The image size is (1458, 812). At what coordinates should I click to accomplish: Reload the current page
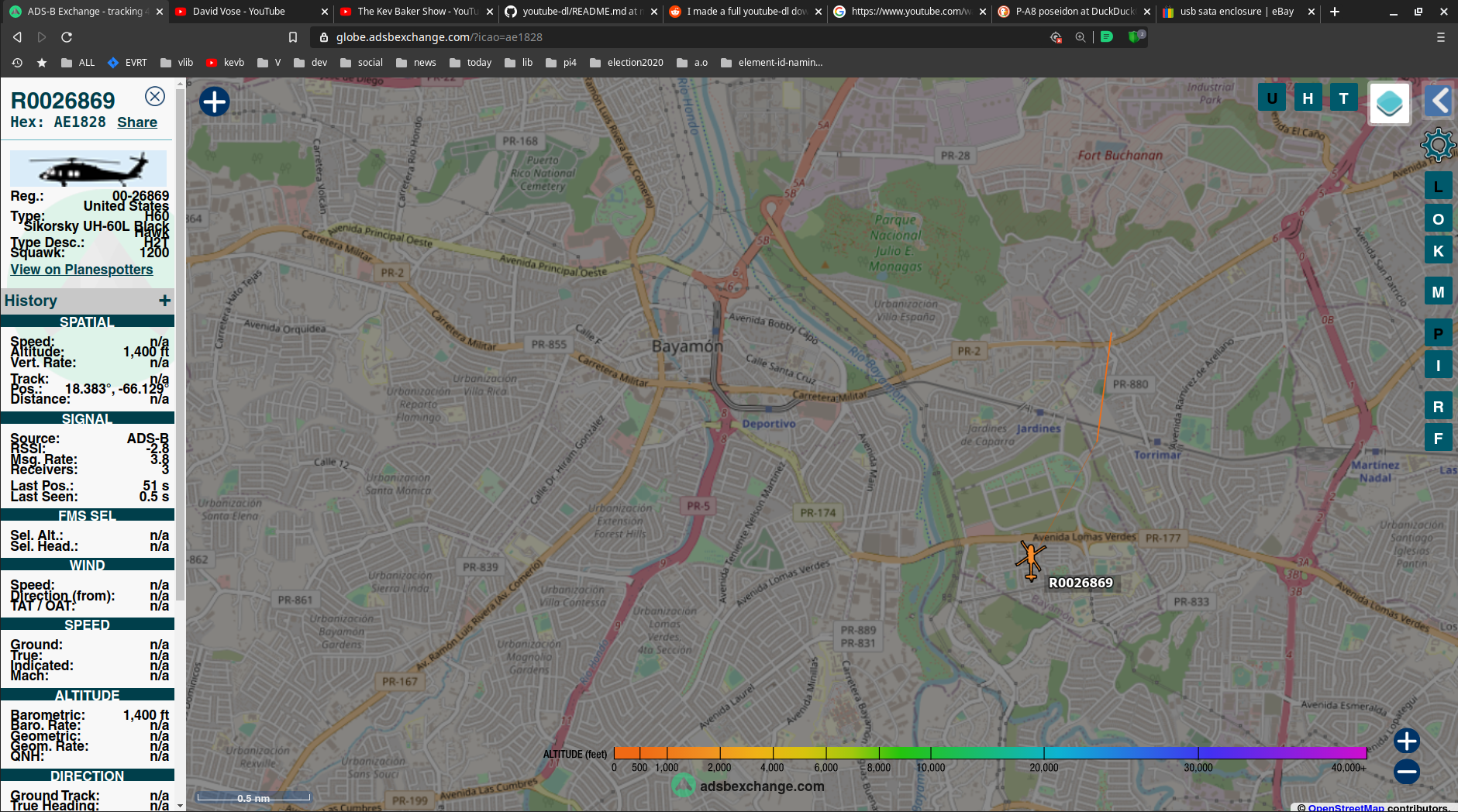click(67, 37)
